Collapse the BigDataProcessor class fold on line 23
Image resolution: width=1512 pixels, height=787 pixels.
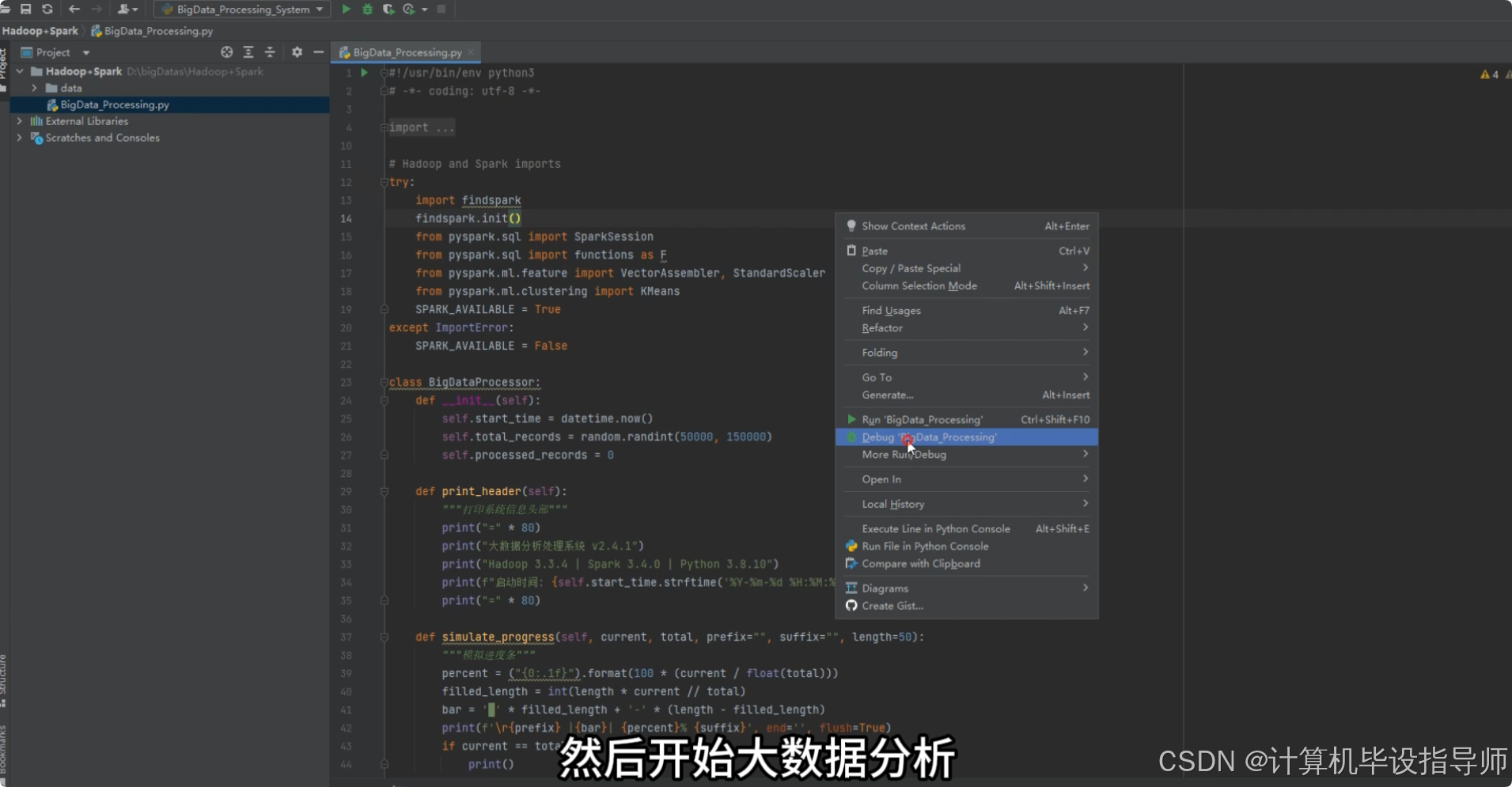384,382
